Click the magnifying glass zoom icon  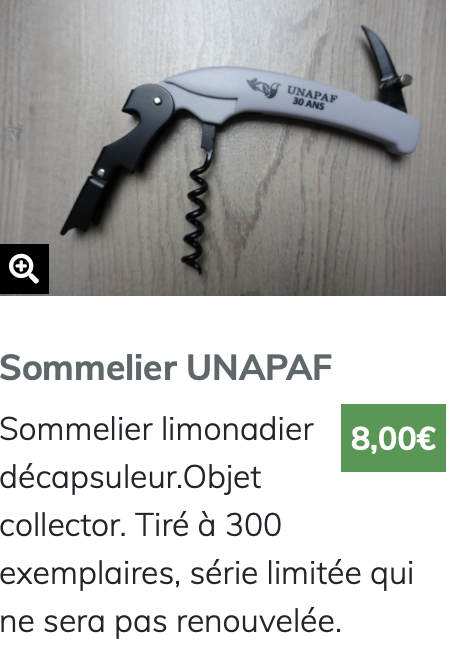[24, 269]
